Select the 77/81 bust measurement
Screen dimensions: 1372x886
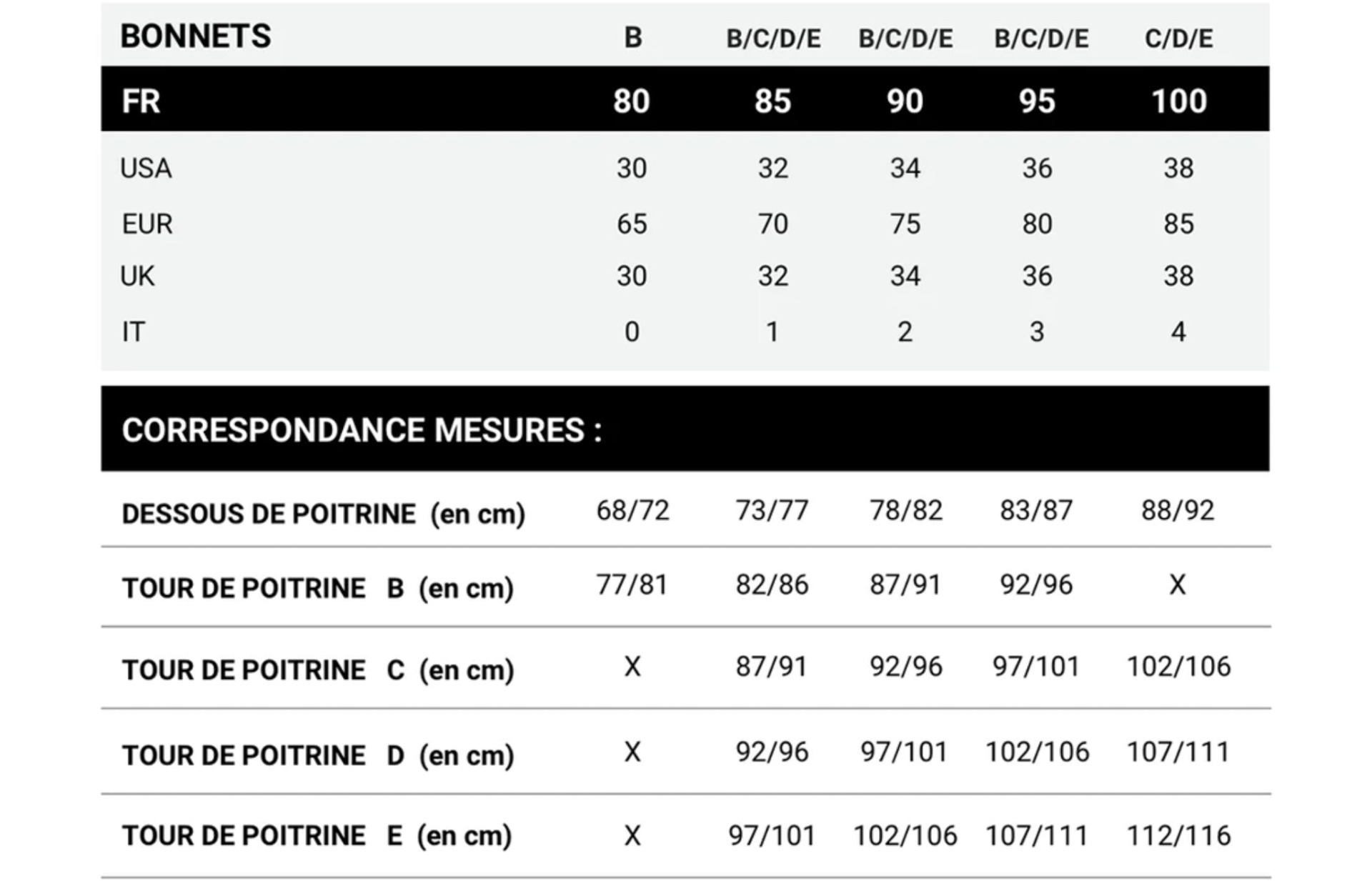(632, 585)
